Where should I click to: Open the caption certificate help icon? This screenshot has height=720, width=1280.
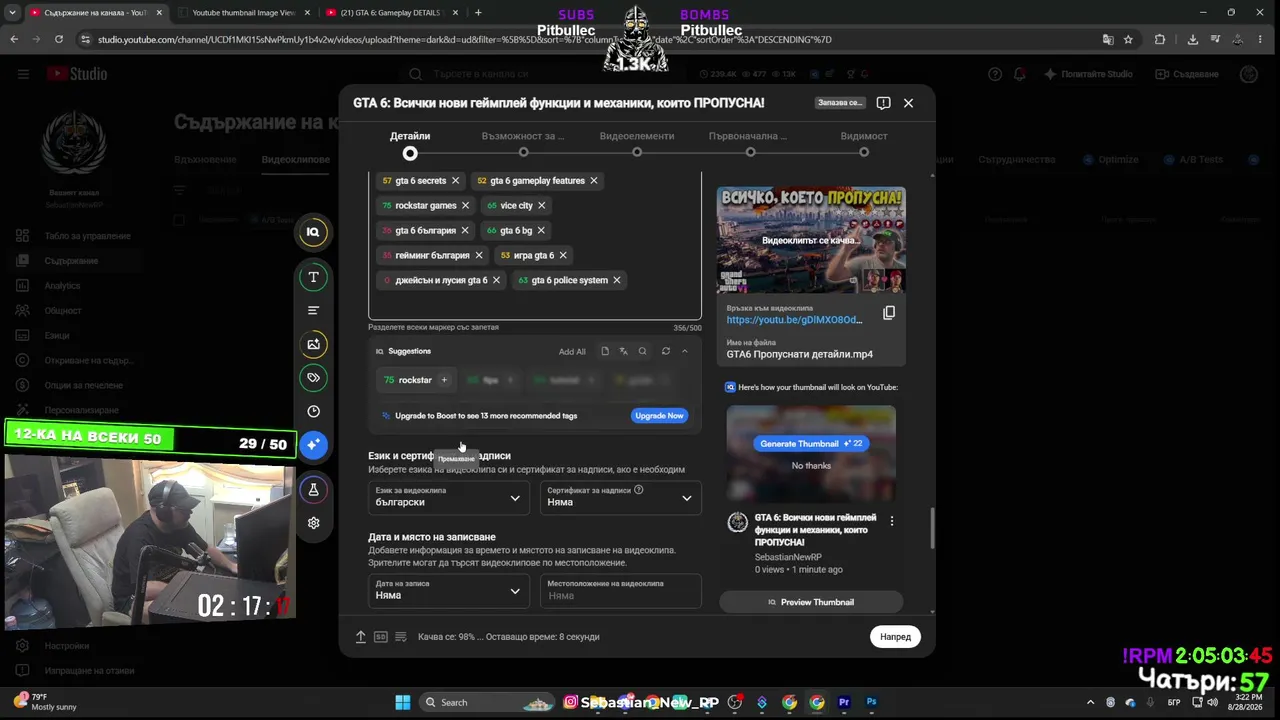coord(638,490)
